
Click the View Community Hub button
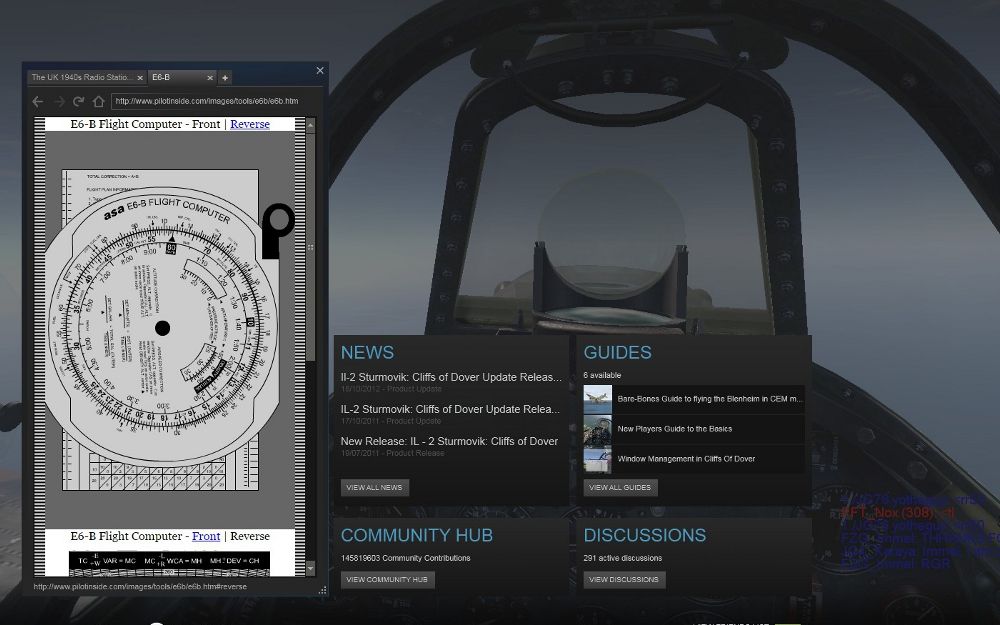click(x=387, y=580)
